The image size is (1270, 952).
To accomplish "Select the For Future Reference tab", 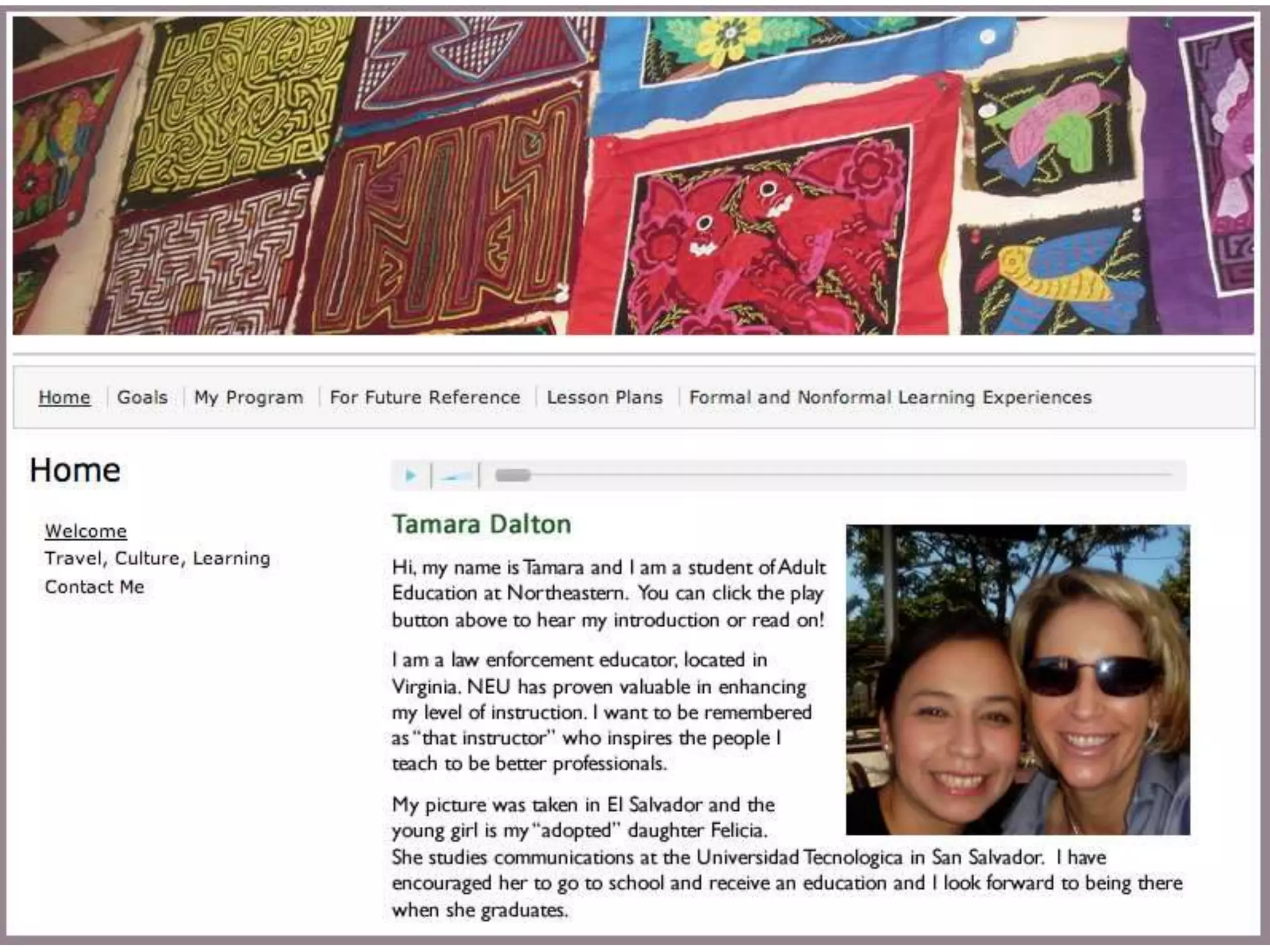I will [425, 397].
